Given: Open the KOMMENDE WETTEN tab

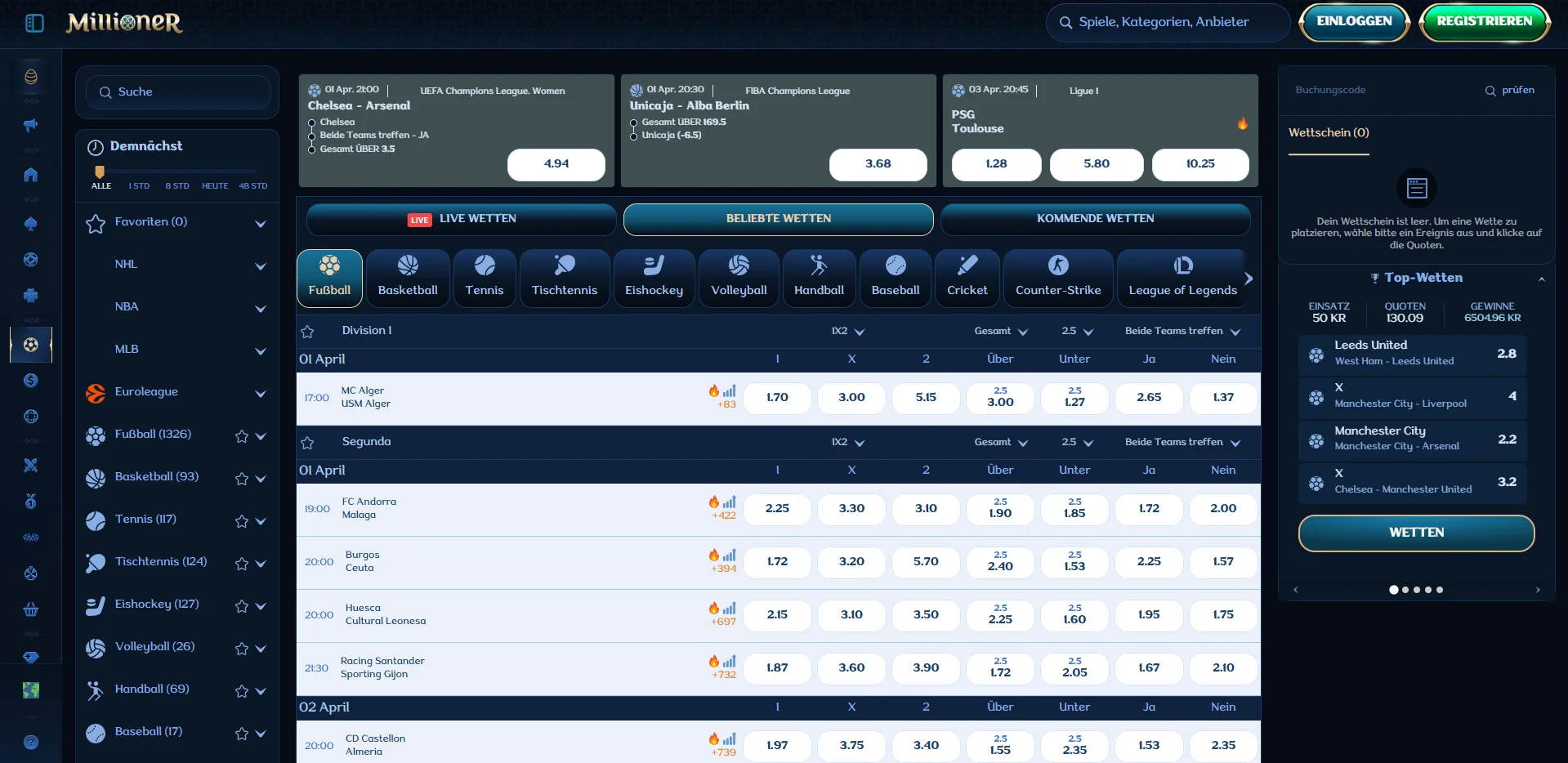Looking at the screenshot, I should (1095, 219).
